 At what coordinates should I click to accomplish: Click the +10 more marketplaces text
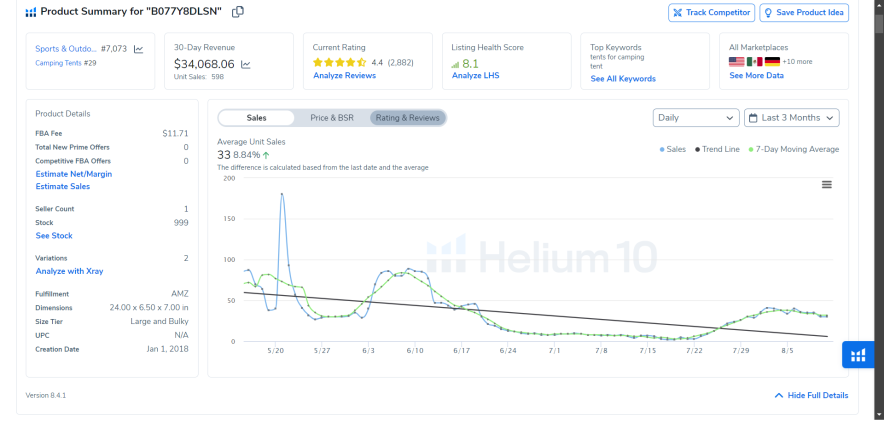pos(797,62)
